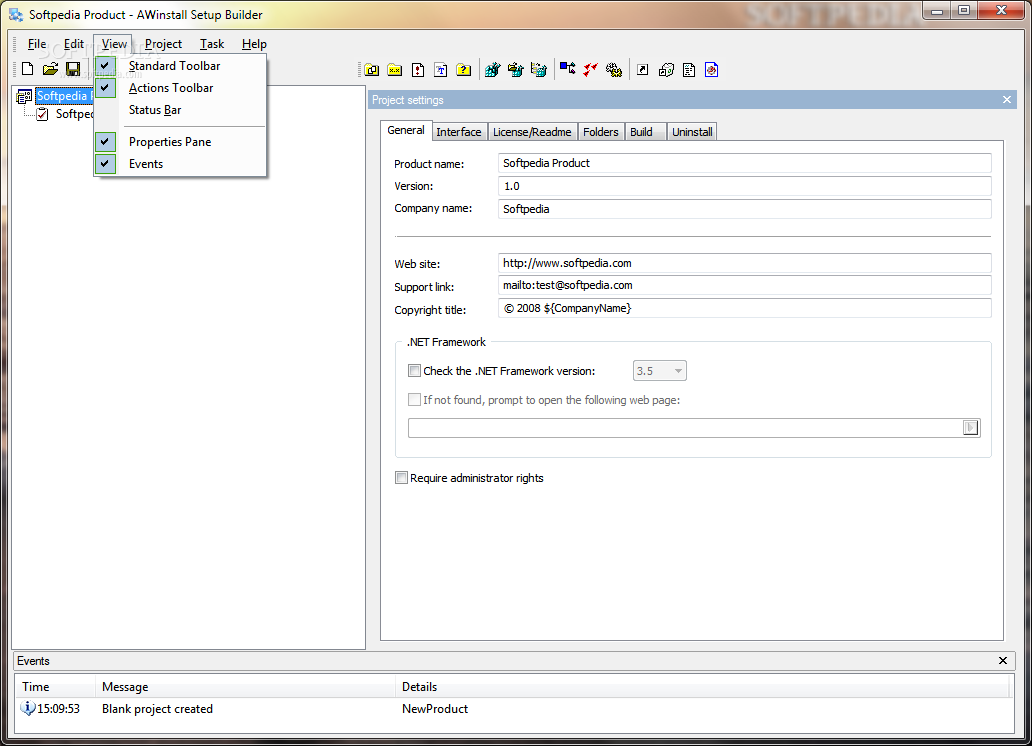The height and width of the screenshot is (746, 1032).
Task: Click the arrow button at end of web page field
Action: click(x=971, y=428)
